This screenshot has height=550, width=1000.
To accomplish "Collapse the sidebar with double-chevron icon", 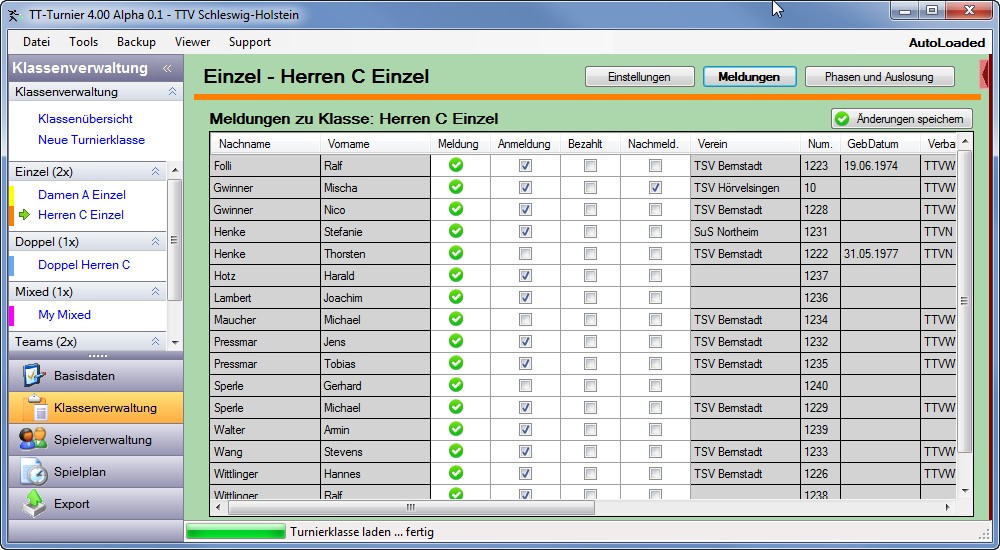I will [167, 69].
